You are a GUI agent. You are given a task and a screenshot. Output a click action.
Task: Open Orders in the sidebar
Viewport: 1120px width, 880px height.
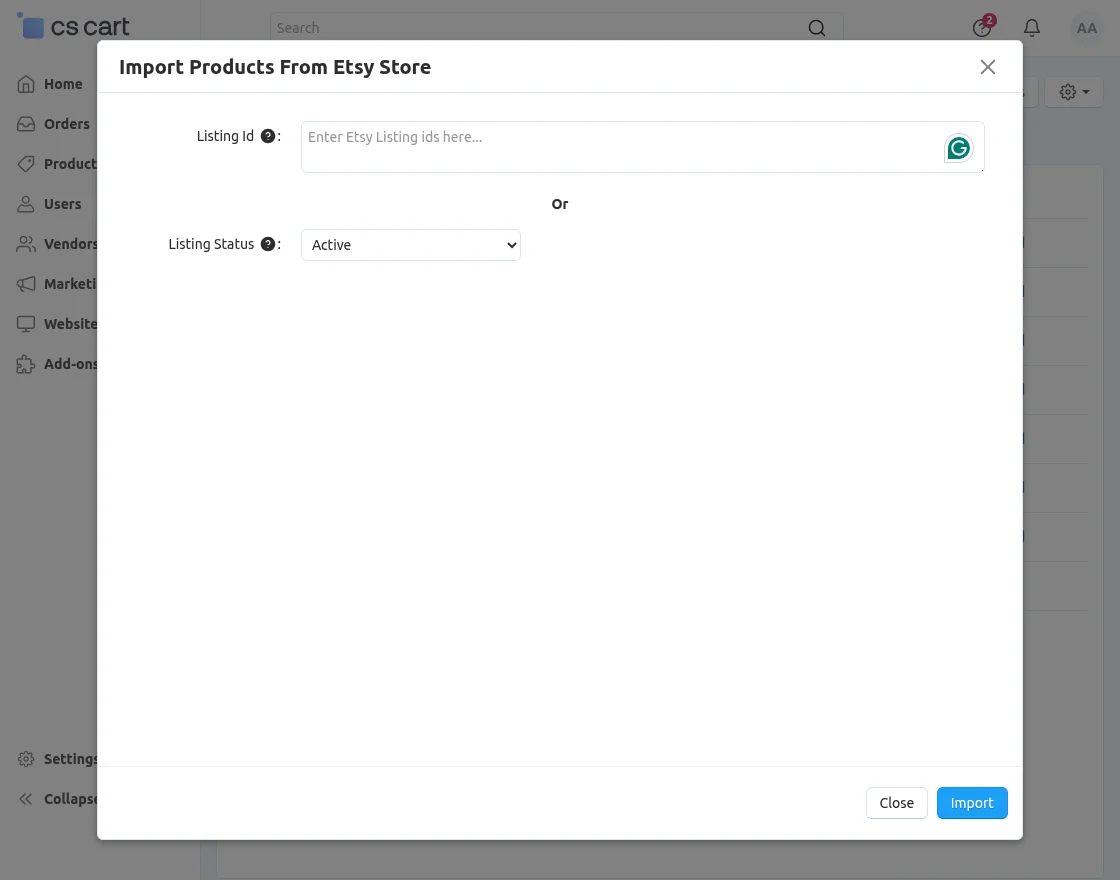(54, 124)
